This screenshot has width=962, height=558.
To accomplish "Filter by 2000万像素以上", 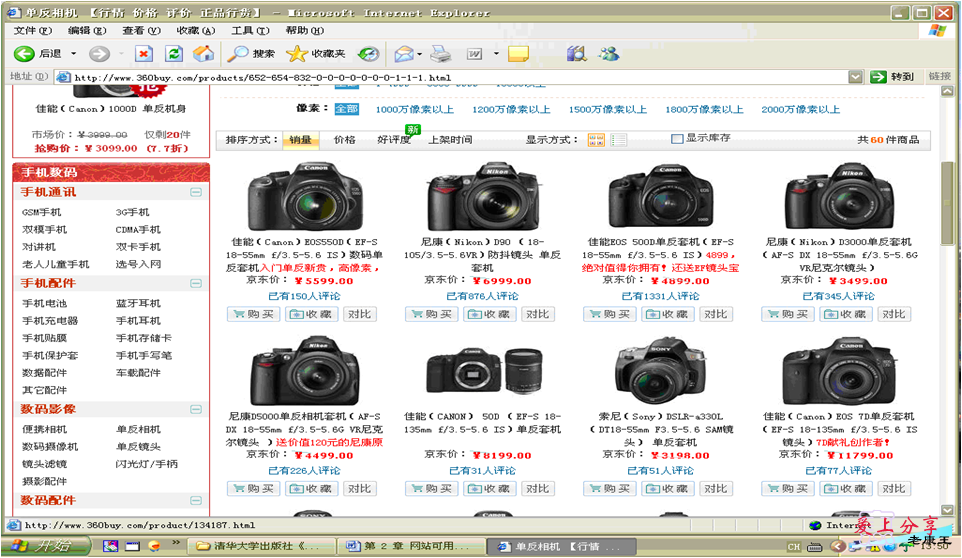I will [x=800, y=110].
